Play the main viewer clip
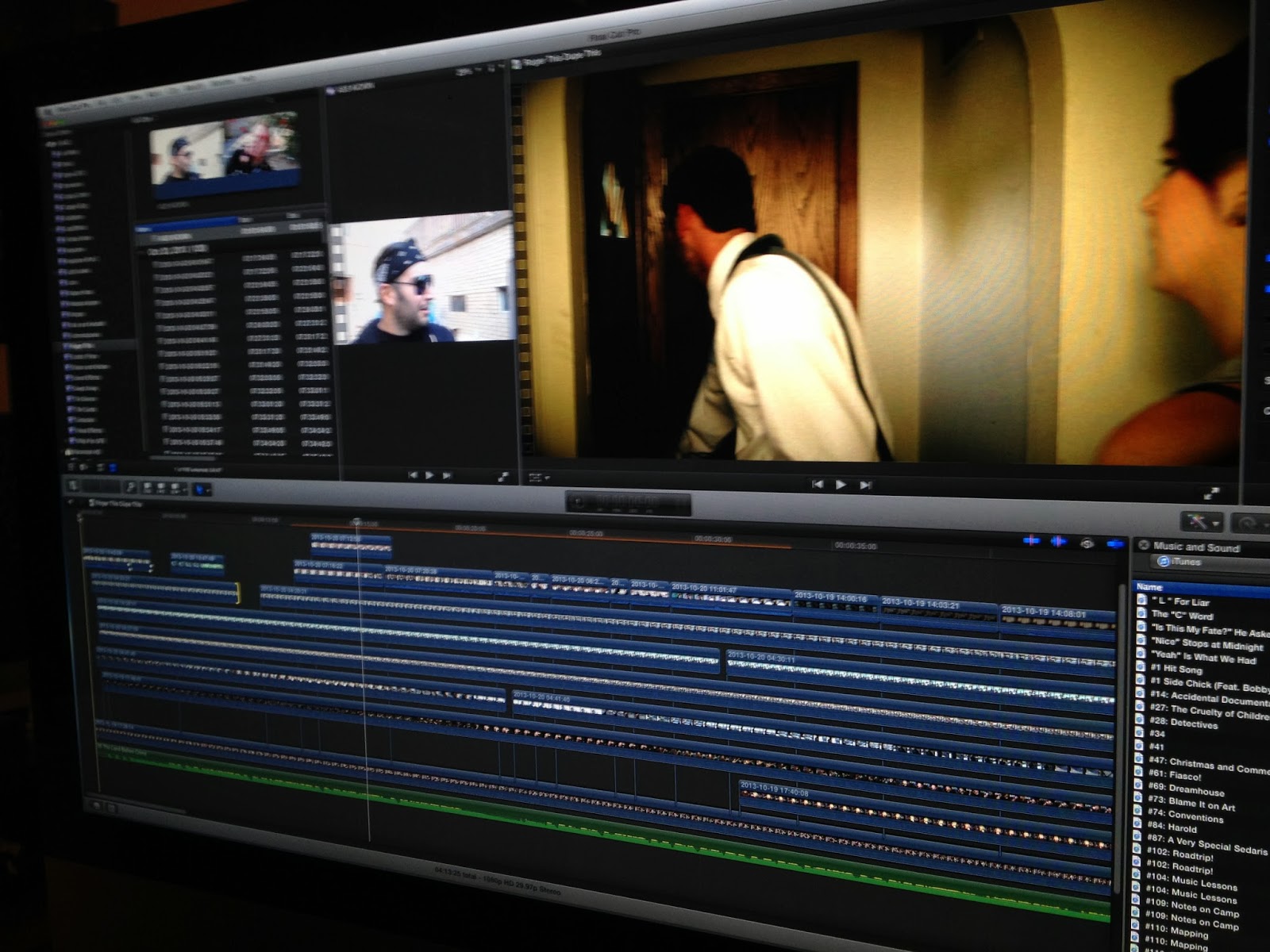This screenshot has width=1270, height=952. [841, 485]
